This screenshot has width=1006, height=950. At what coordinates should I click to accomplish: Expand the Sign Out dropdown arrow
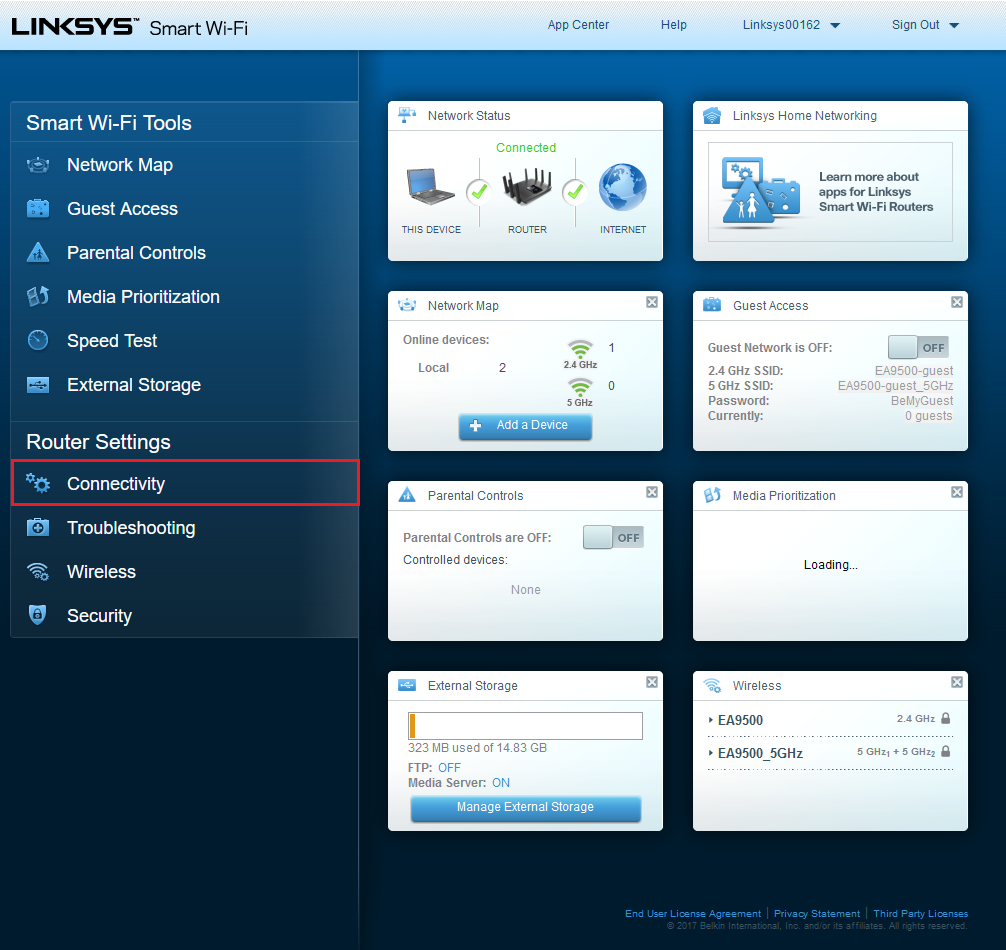(953, 26)
